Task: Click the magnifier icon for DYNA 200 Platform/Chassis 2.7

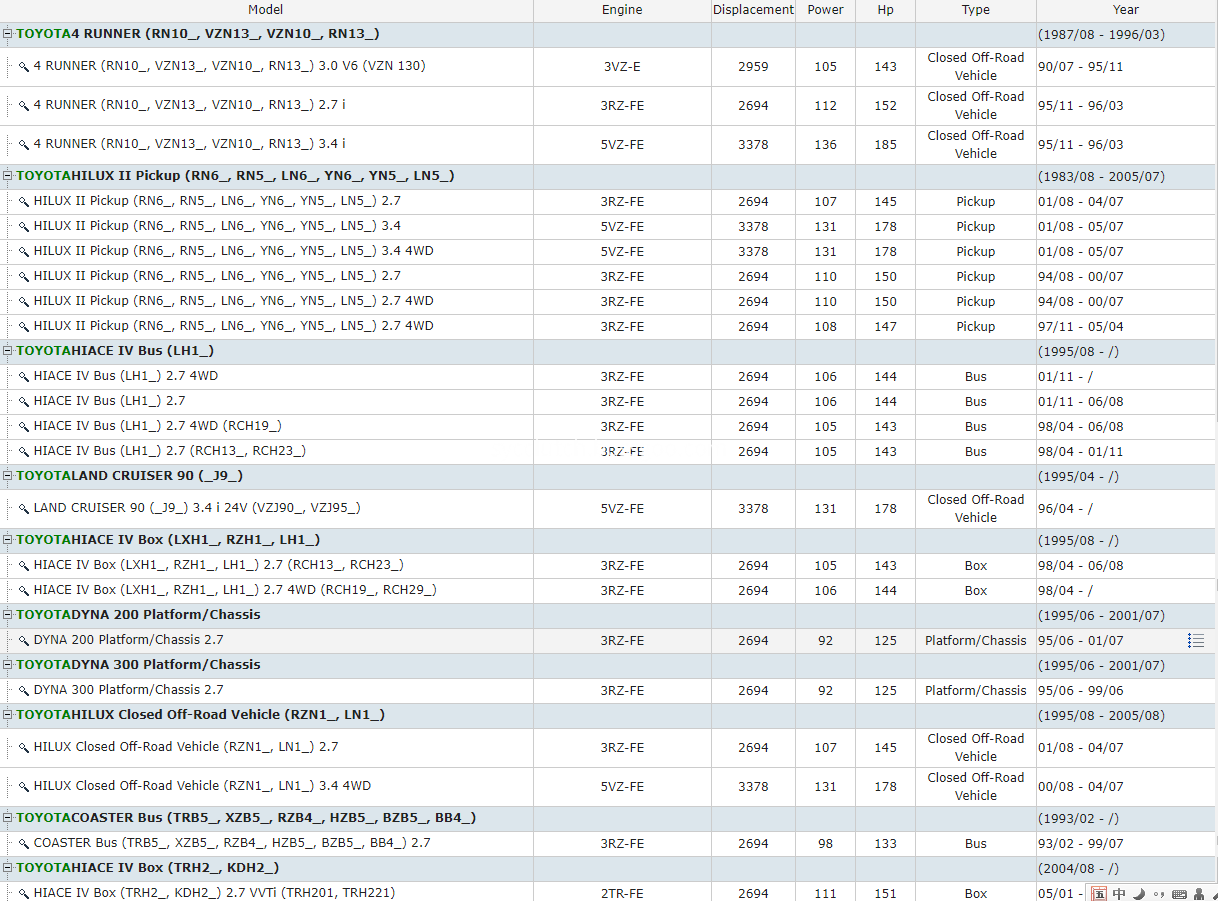Action: (x=24, y=641)
